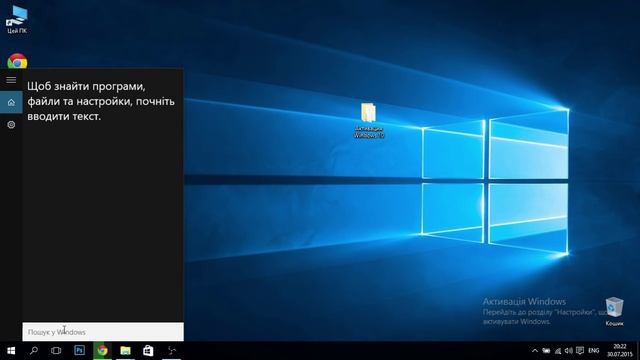Viewport: 640px width, 360px height.
Task: Click the Show desktop sliver at taskbar end
Action: click(638, 351)
